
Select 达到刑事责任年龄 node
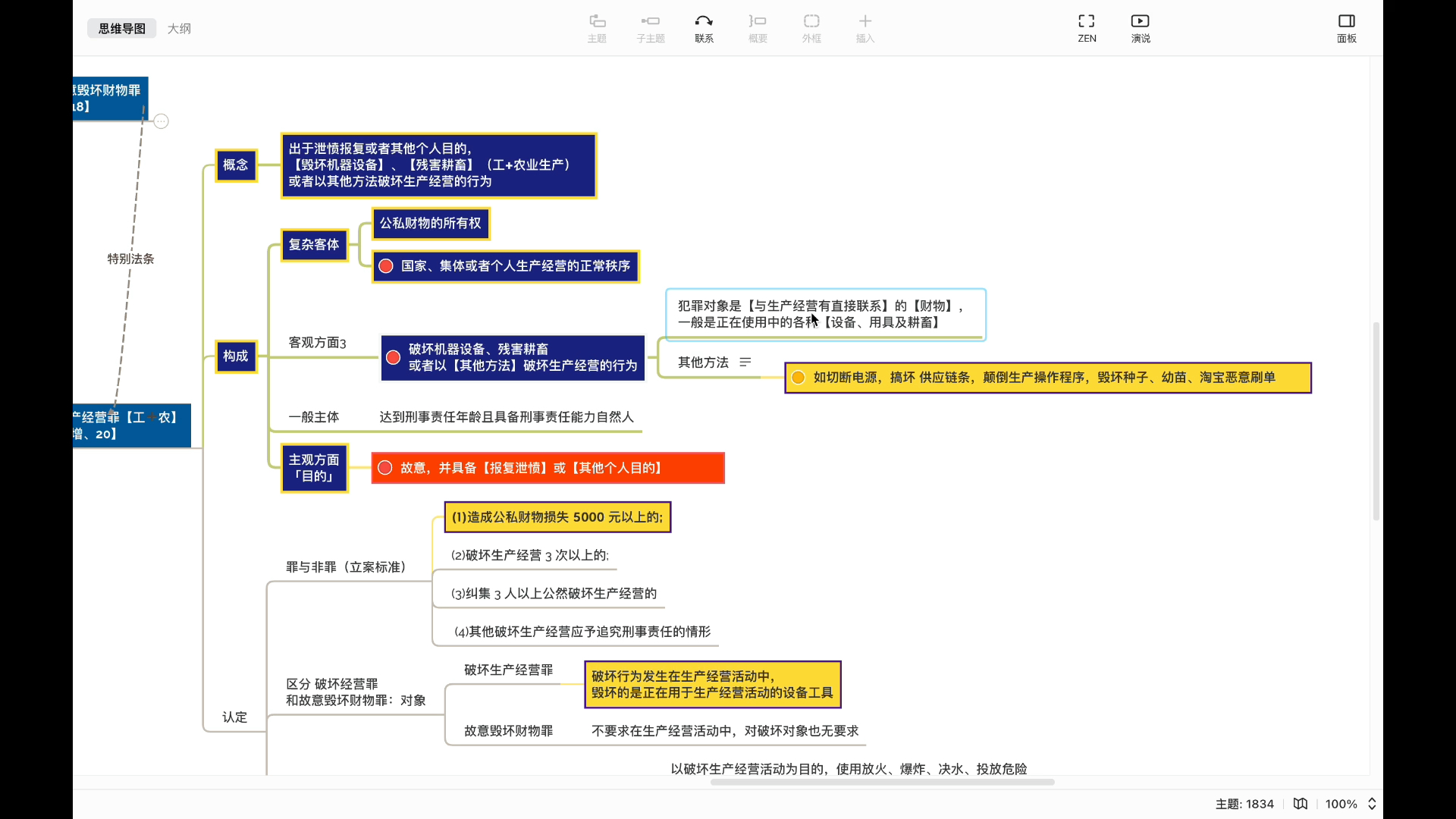pos(507,417)
